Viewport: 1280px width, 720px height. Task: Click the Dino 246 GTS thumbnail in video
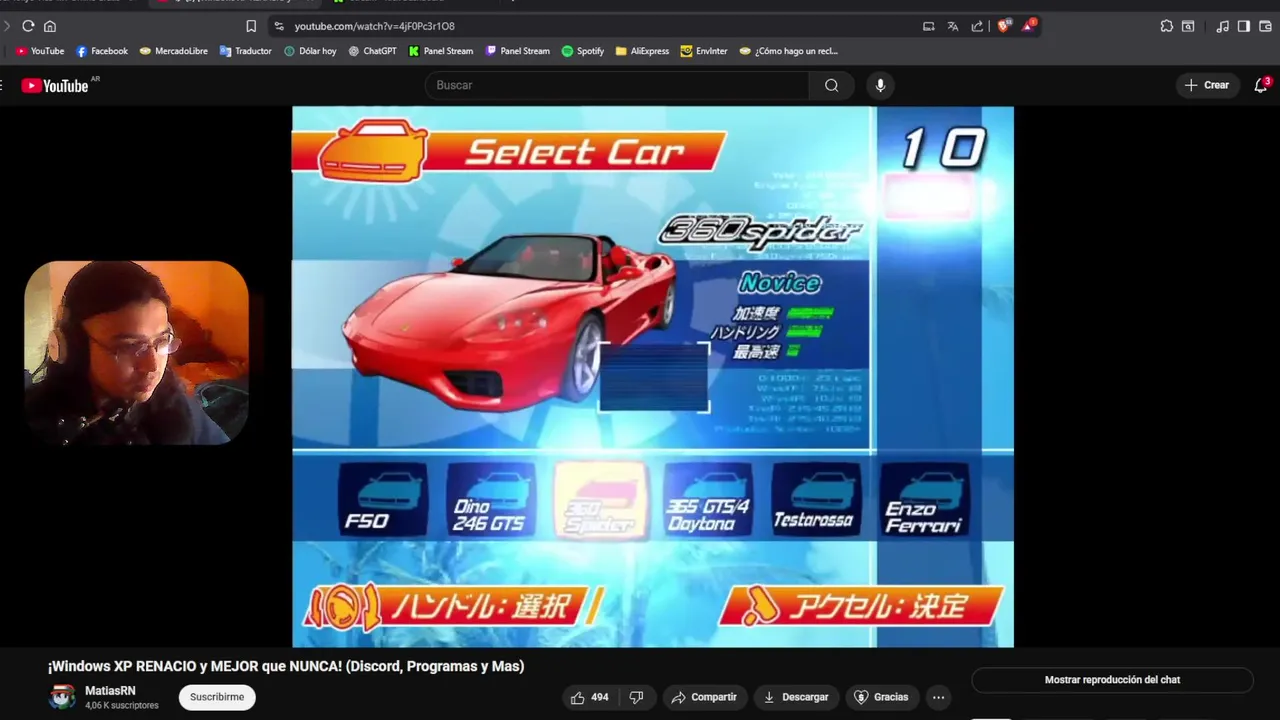(490, 500)
